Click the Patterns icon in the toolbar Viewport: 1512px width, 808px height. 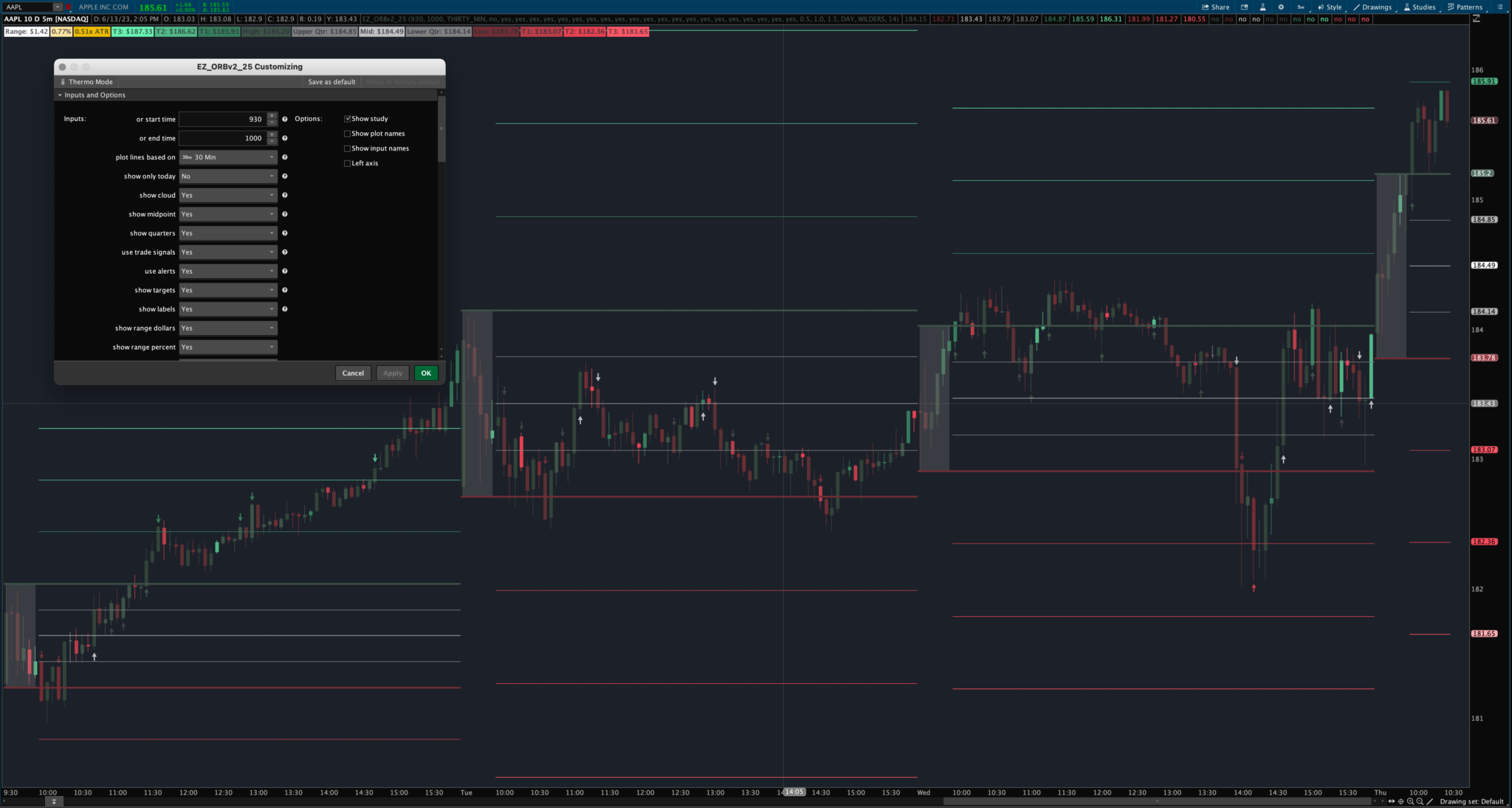1465,7
